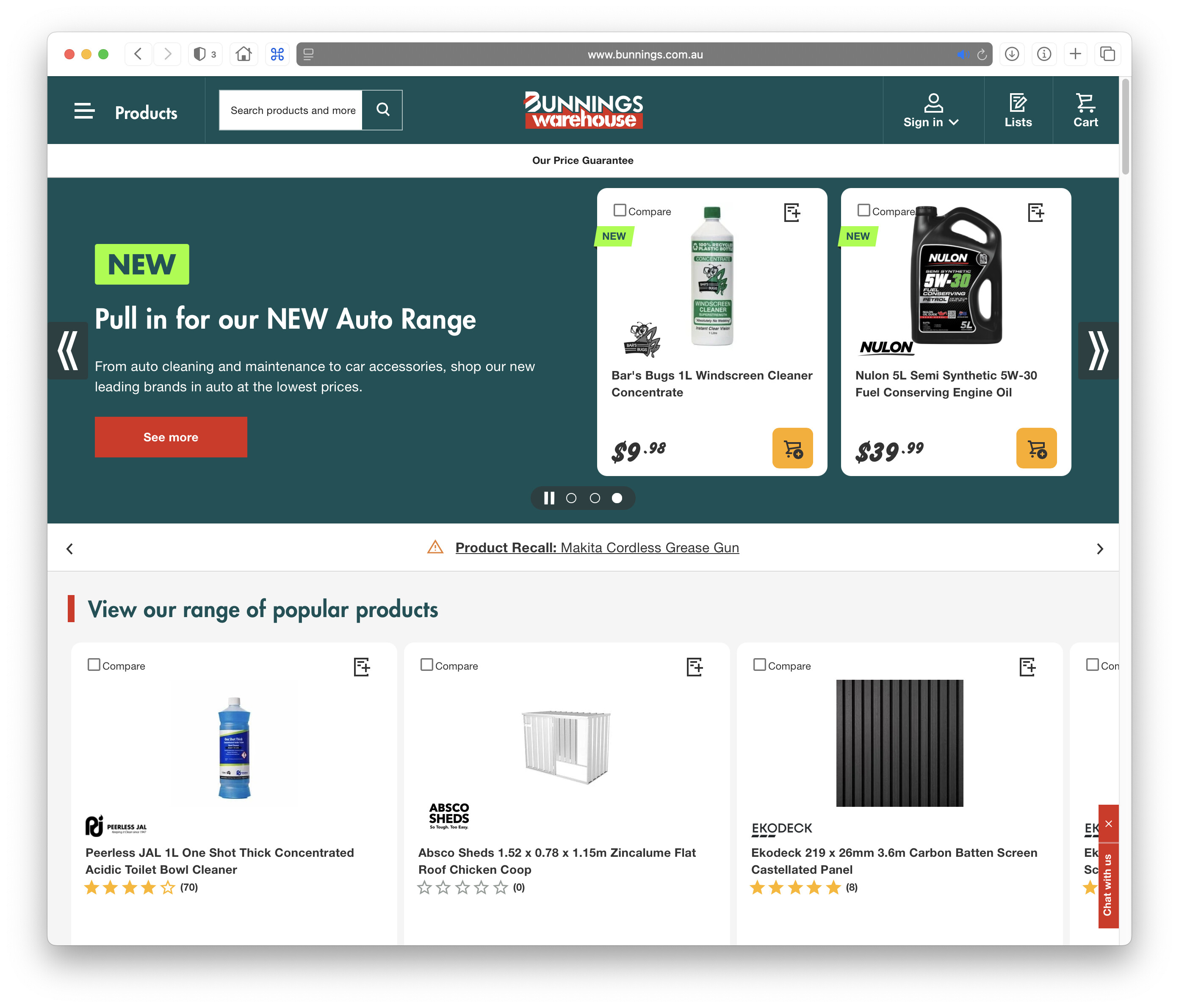Image resolution: width=1179 pixels, height=1008 pixels.
Task: Enable Compare for Ekodeck batten screen panel
Action: [x=759, y=665]
